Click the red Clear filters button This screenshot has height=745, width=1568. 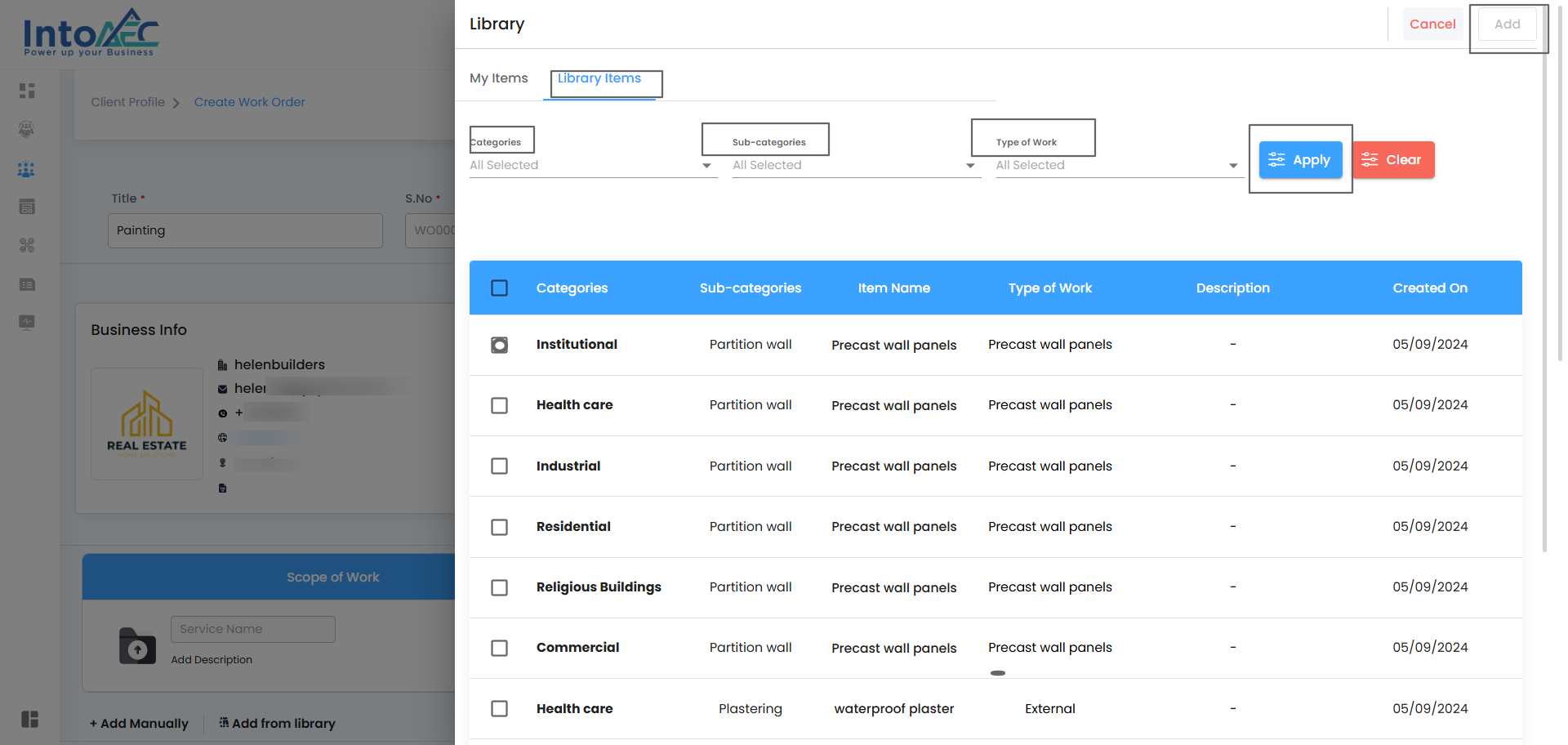coord(1393,160)
